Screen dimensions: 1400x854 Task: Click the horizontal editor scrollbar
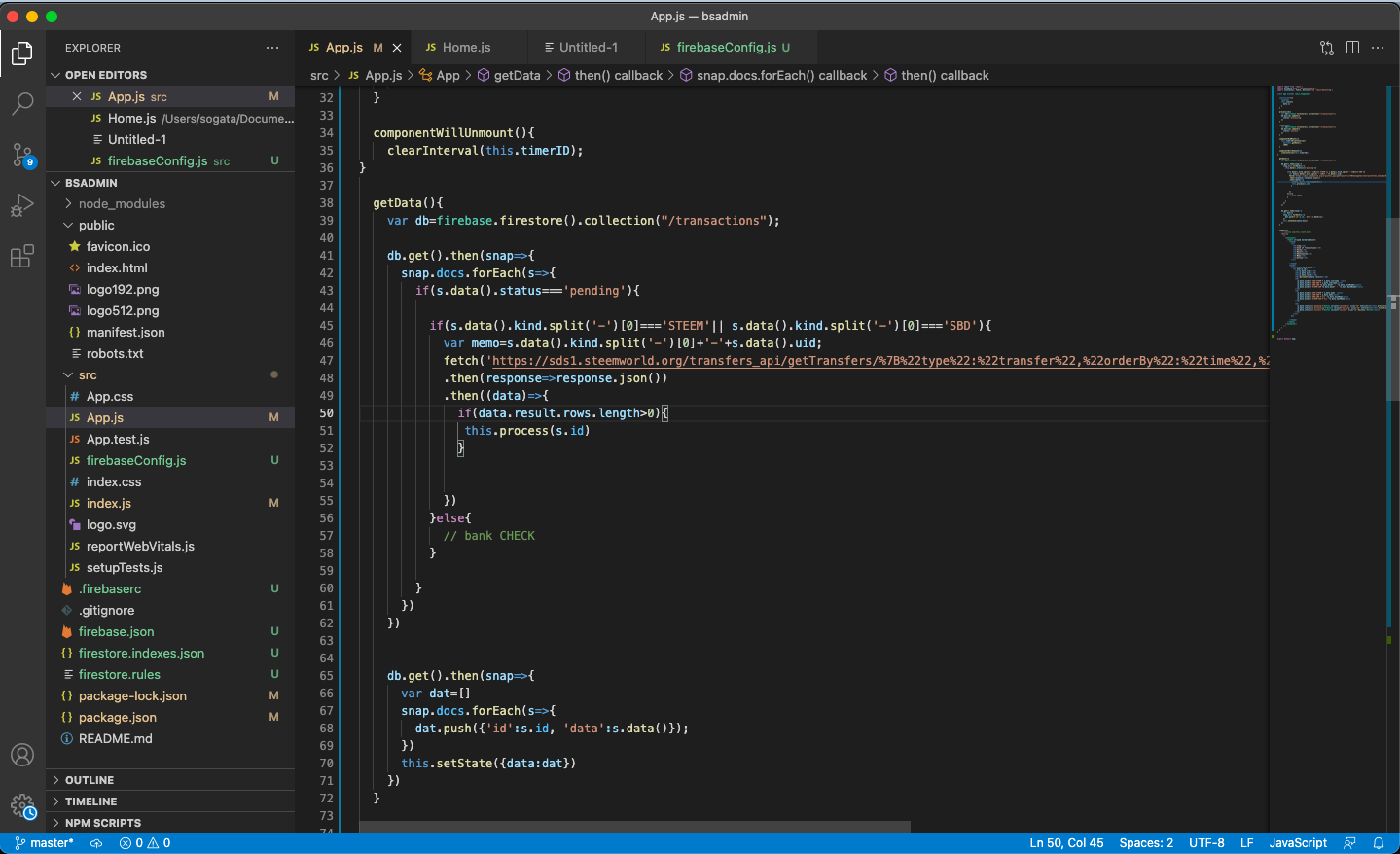(634, 827)
